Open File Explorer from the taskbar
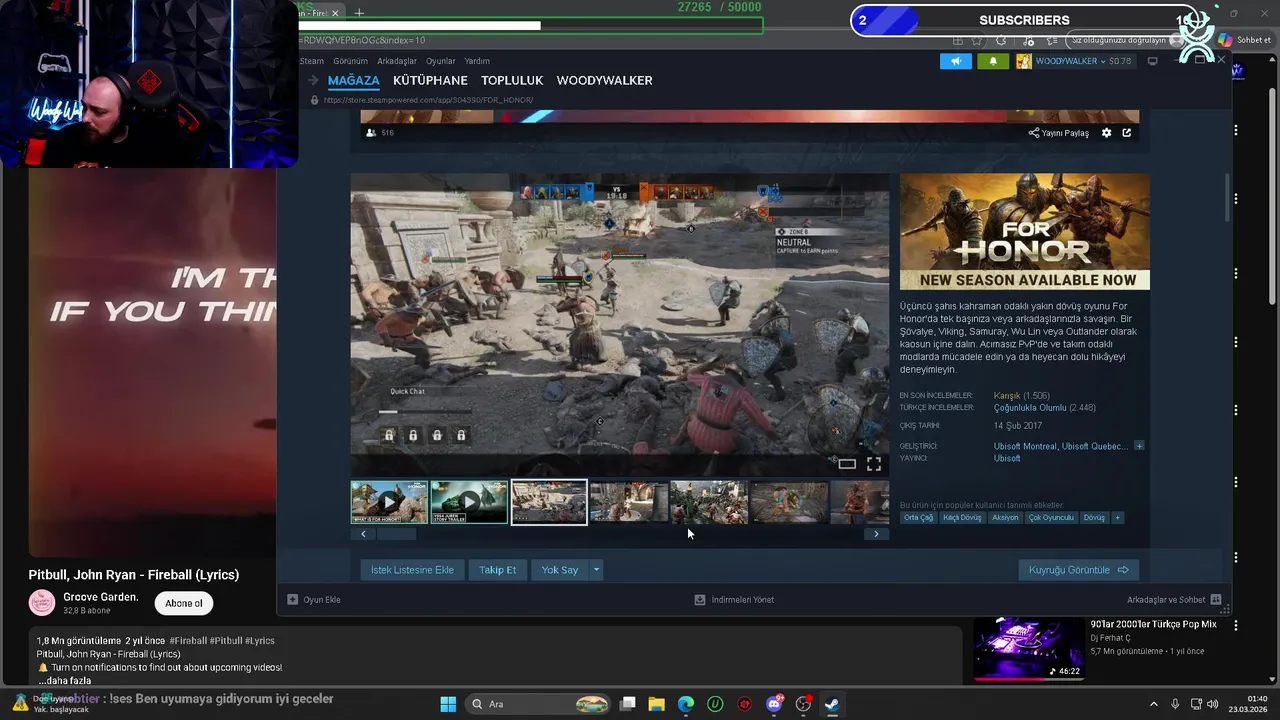The height and width of the screenshot is (720, 1280). pos(656,704)
